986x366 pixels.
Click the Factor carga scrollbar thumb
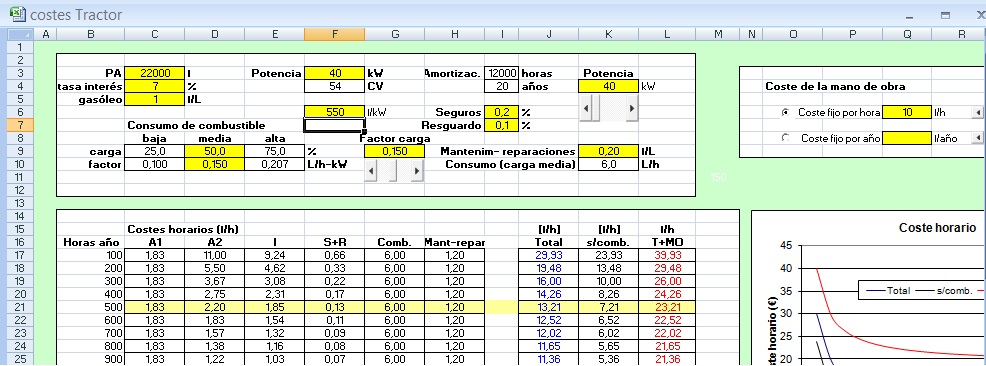tap(393, 170)
